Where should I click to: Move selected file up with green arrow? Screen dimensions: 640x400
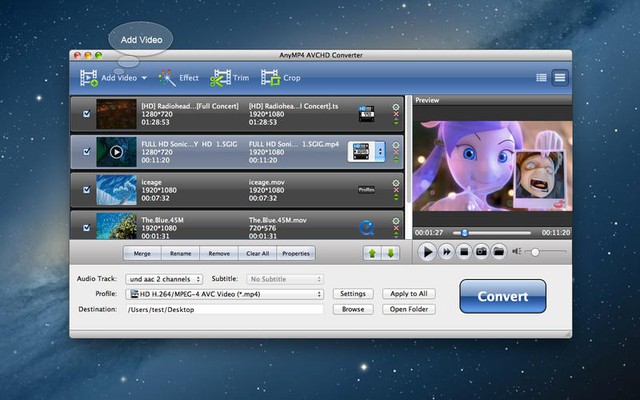click(x=372, y=253)
